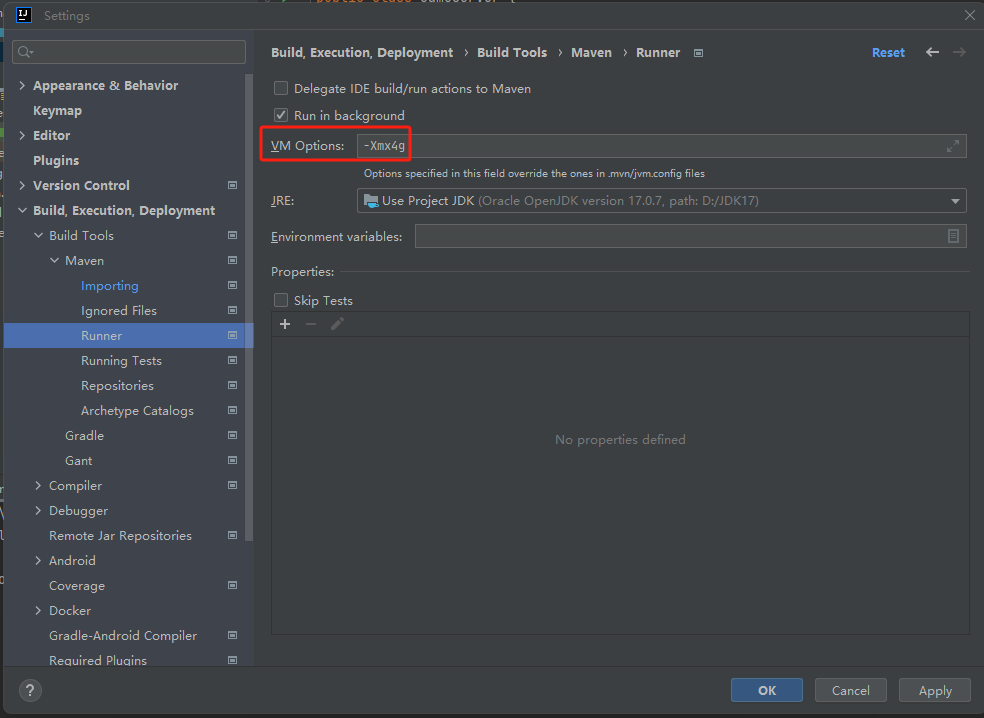Click the edit property pencil icon
The height and width of the screenshot is (718, 984).
[337, 324]
